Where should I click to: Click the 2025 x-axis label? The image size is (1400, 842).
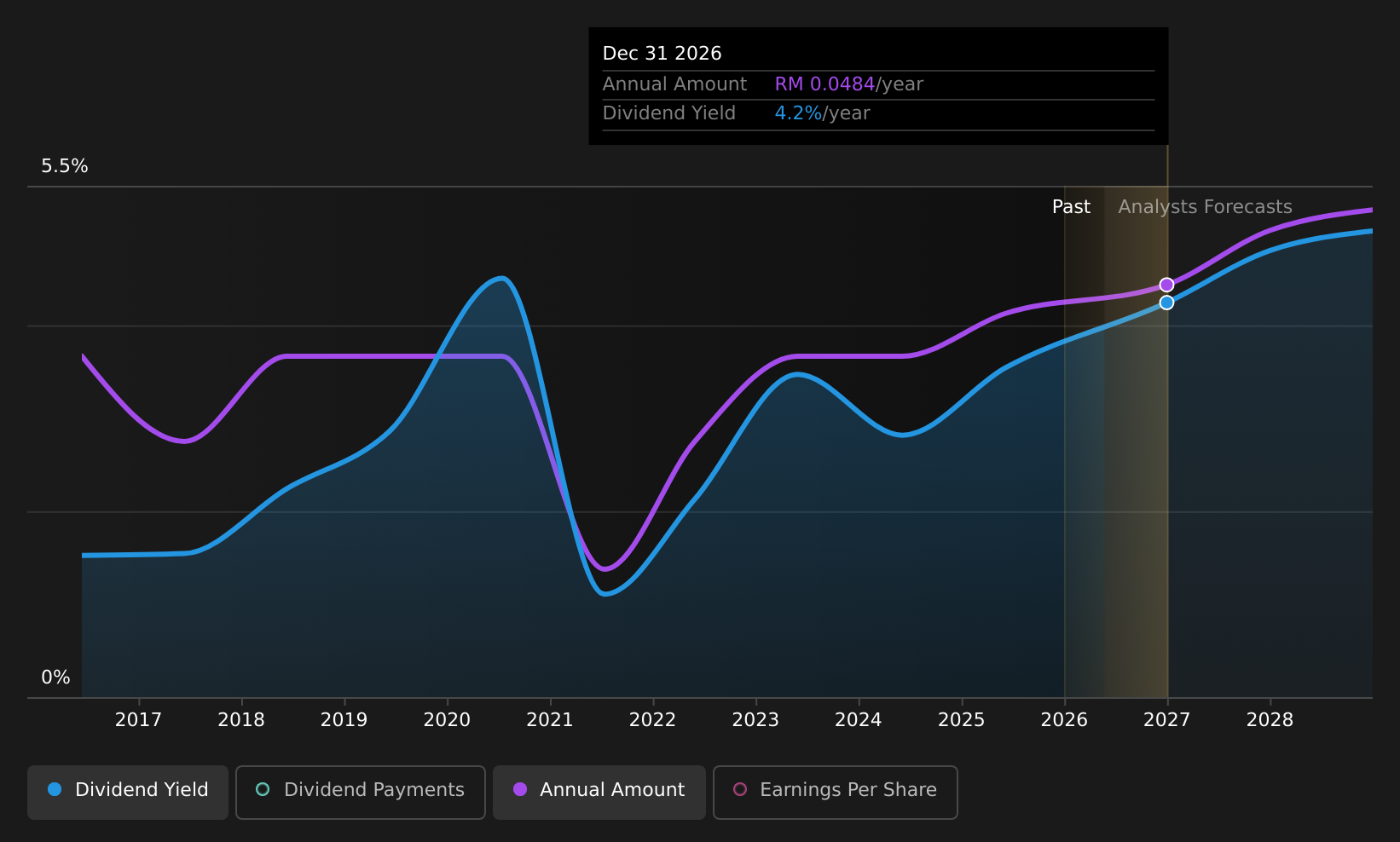coord(962,720)
